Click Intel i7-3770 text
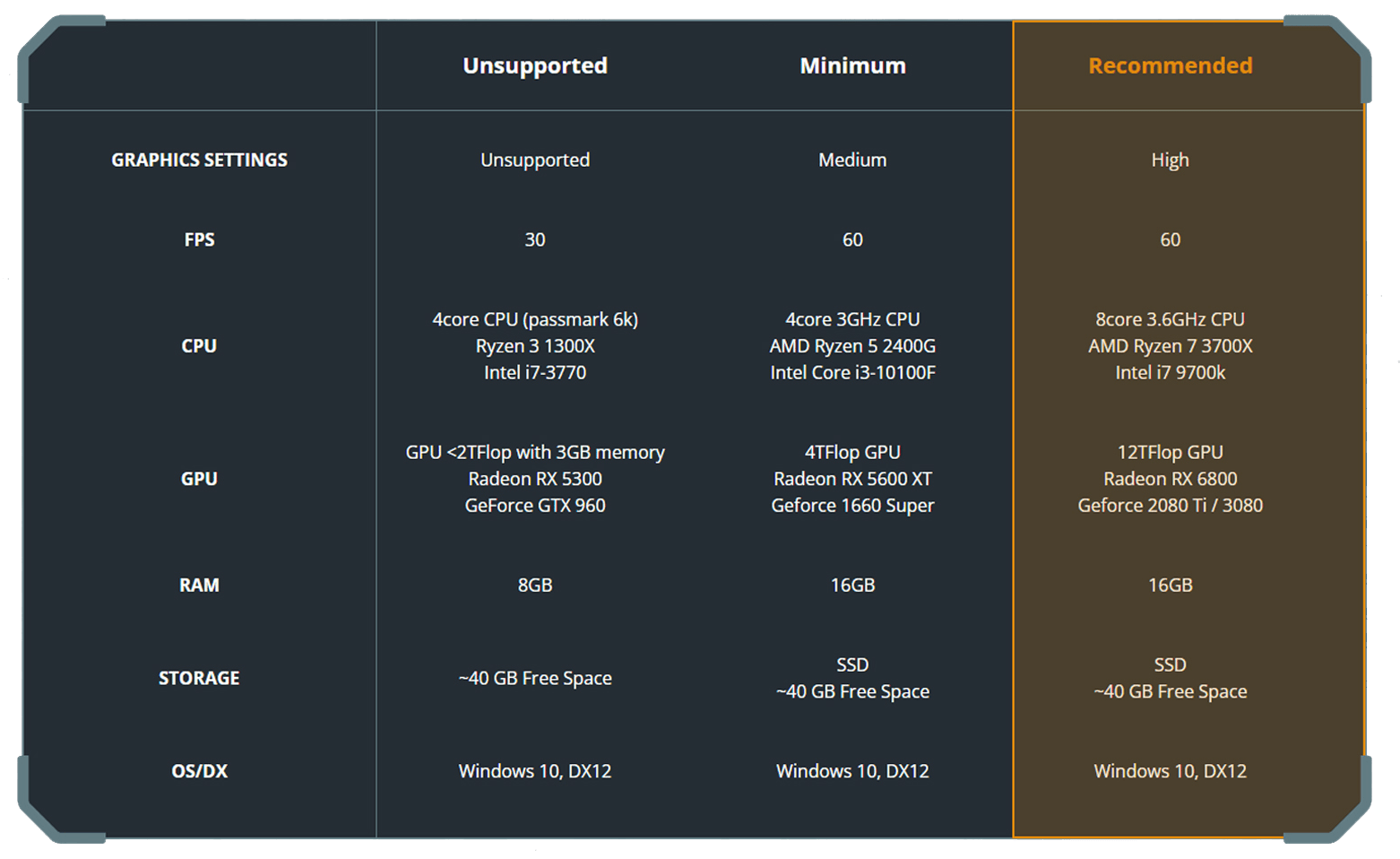The image size is (1400, 859). (x=535, y=372)
